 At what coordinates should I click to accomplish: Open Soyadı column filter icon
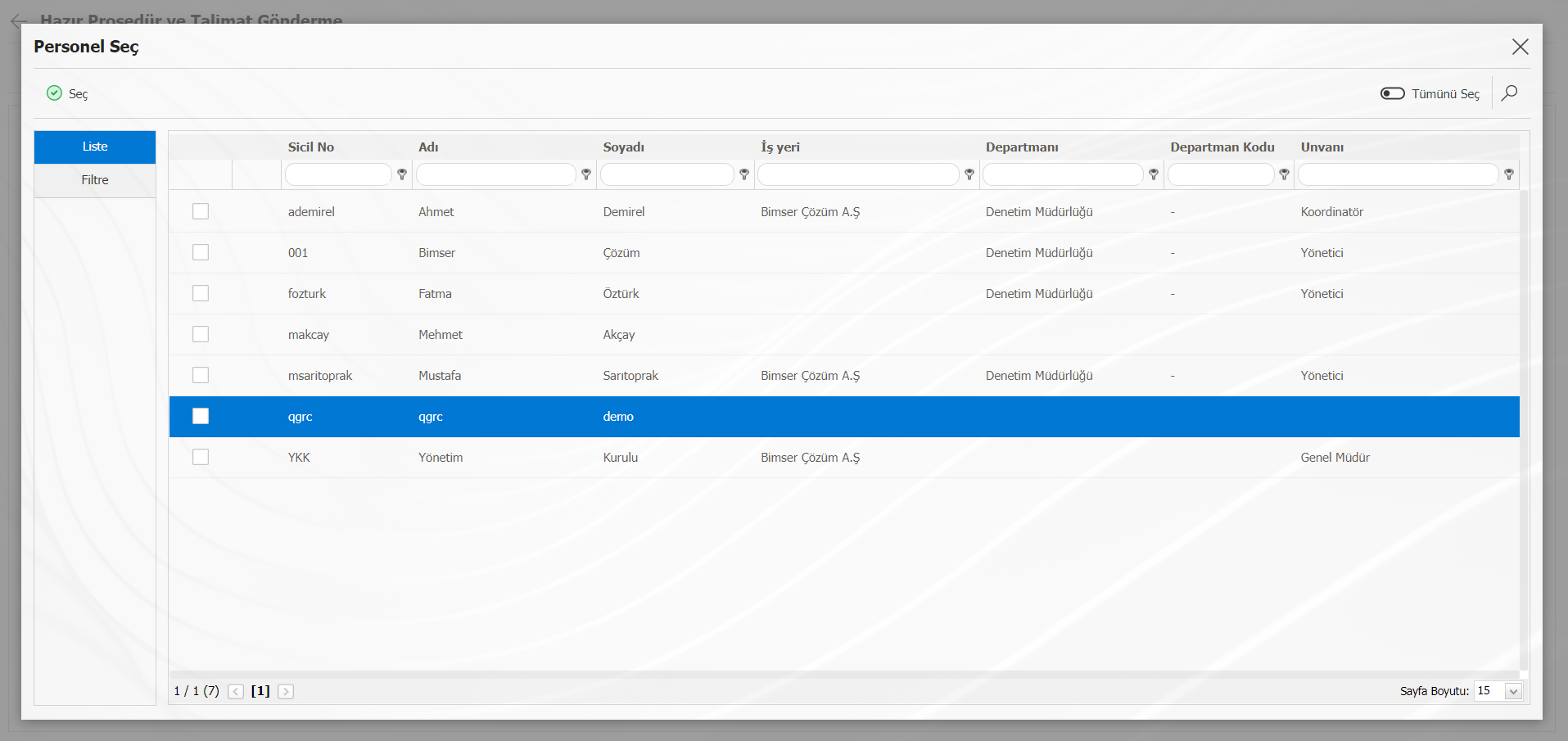(744, 174)
